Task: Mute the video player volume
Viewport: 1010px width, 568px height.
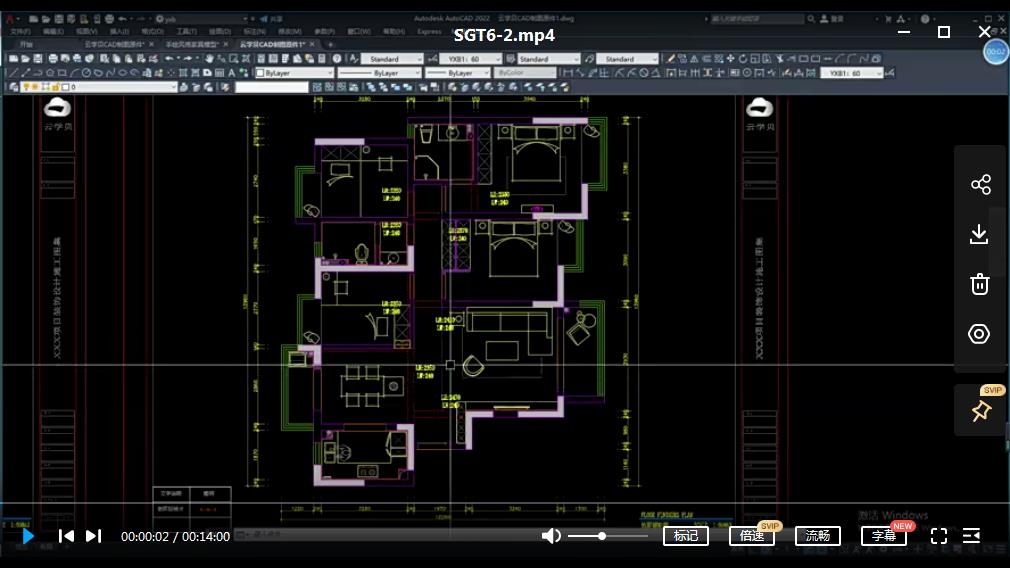Action: coord(551,536)
